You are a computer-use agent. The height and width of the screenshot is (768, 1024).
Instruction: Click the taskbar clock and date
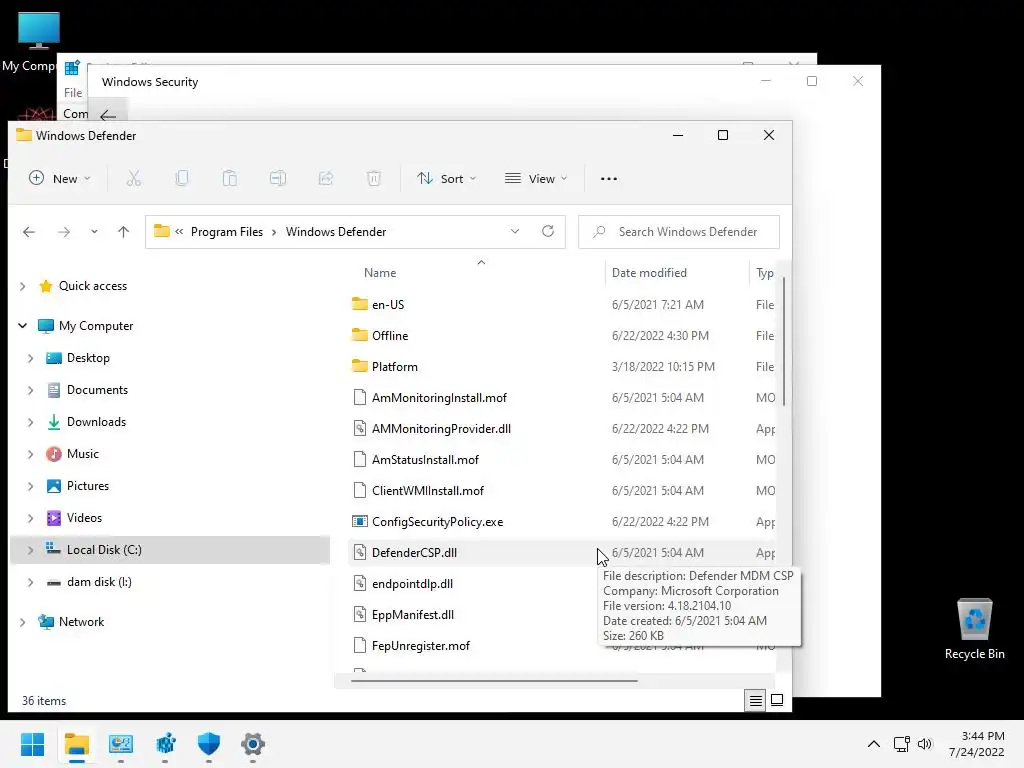976,744
